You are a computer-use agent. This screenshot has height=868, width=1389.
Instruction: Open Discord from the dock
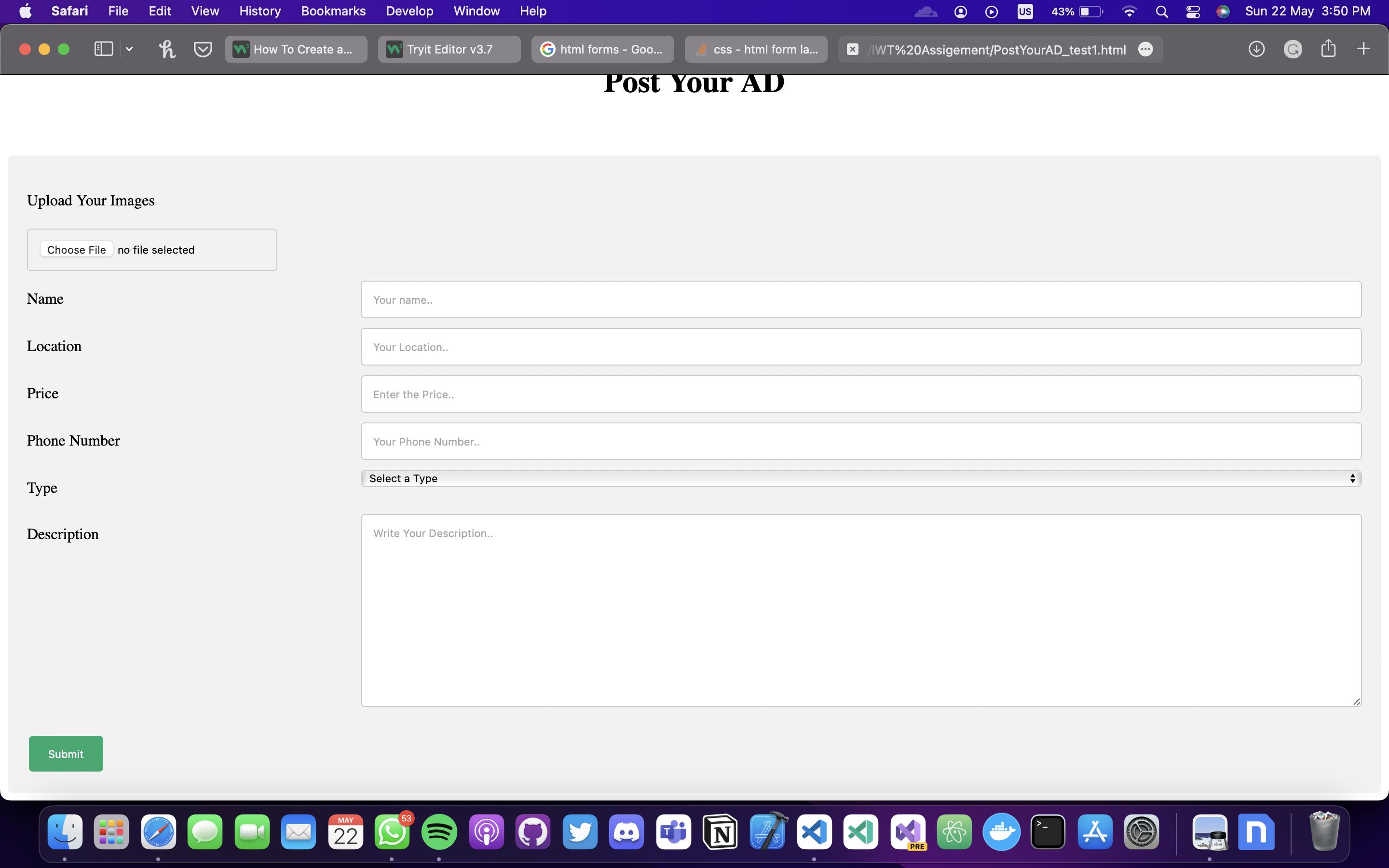[627, 831]
